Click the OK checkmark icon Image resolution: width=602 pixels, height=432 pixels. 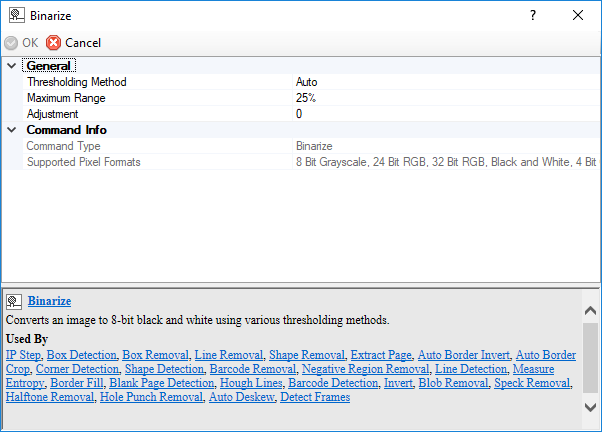click(x=11, y=43)
